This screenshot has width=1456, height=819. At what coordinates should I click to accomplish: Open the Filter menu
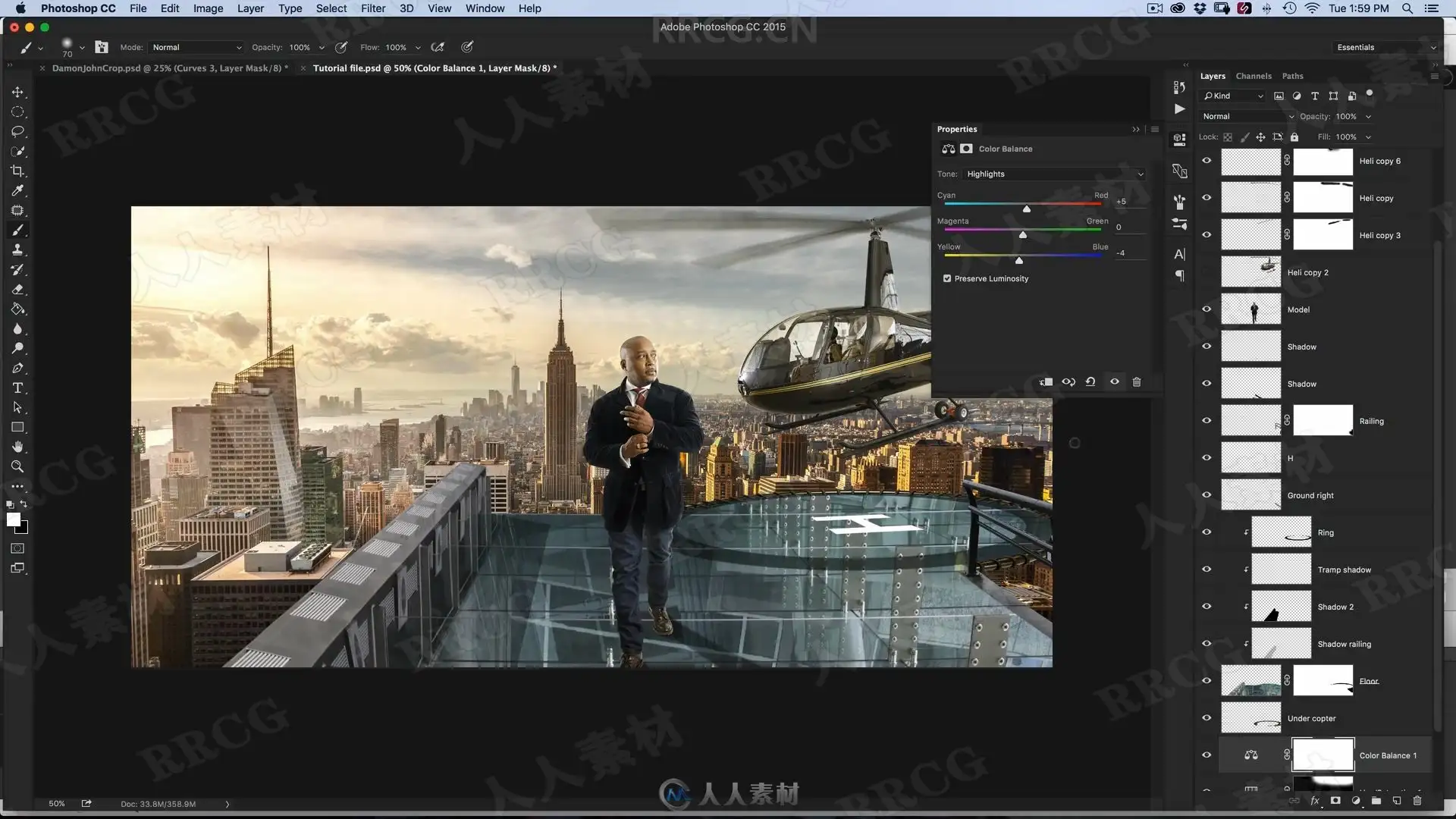coord(372,8)
